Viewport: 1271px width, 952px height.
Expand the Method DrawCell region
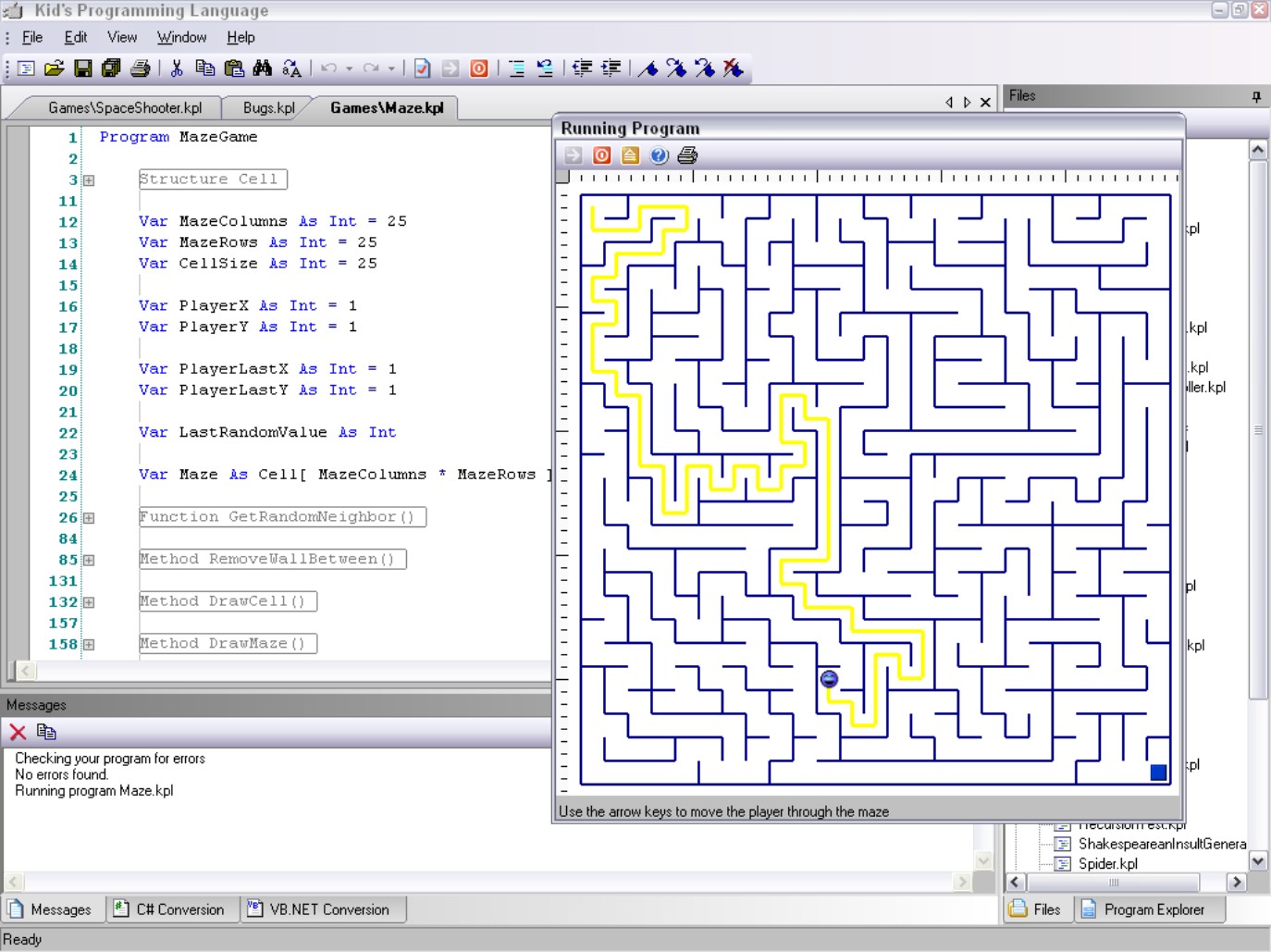tap(89, 602)
